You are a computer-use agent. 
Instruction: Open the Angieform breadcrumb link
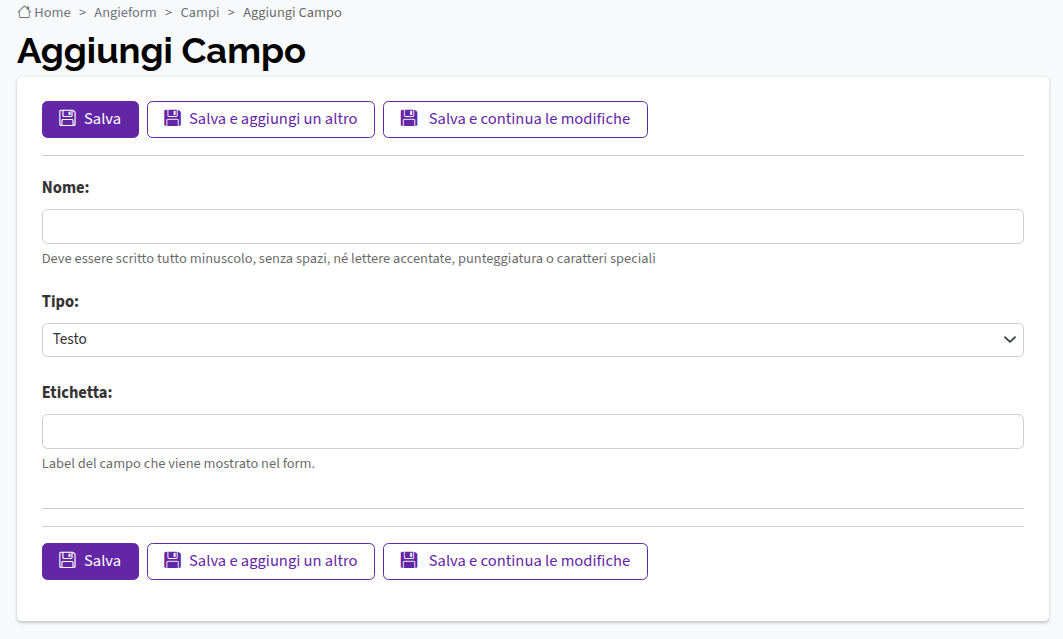tap(125, 12)
